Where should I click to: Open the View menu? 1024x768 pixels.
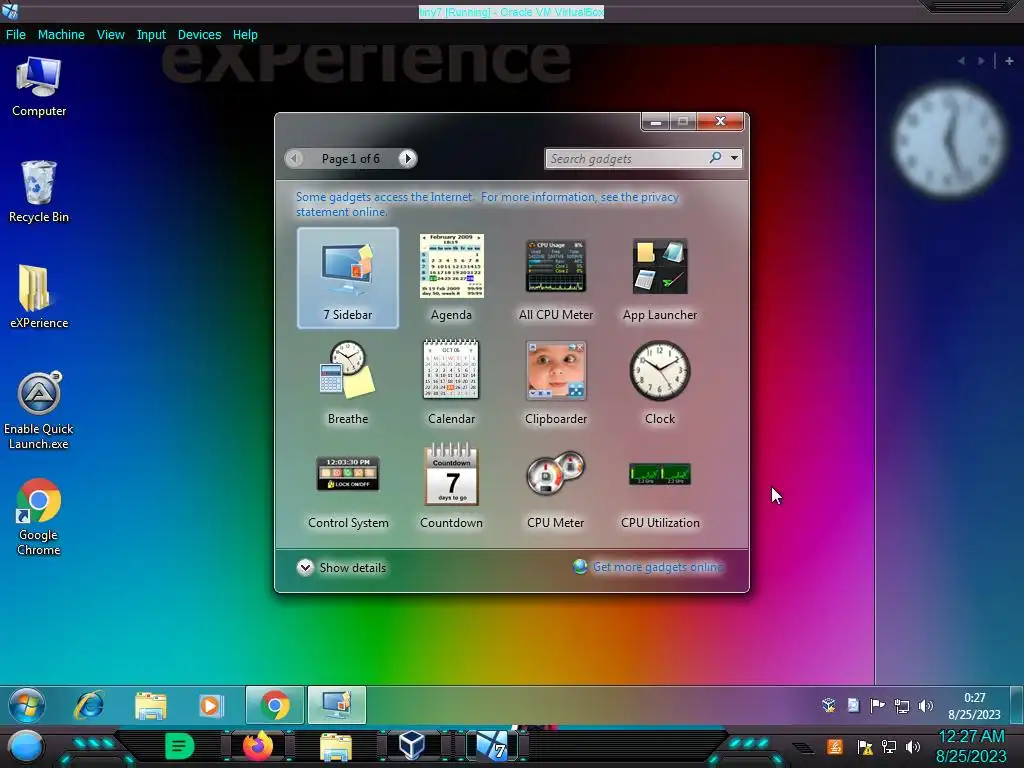point(110,35)
